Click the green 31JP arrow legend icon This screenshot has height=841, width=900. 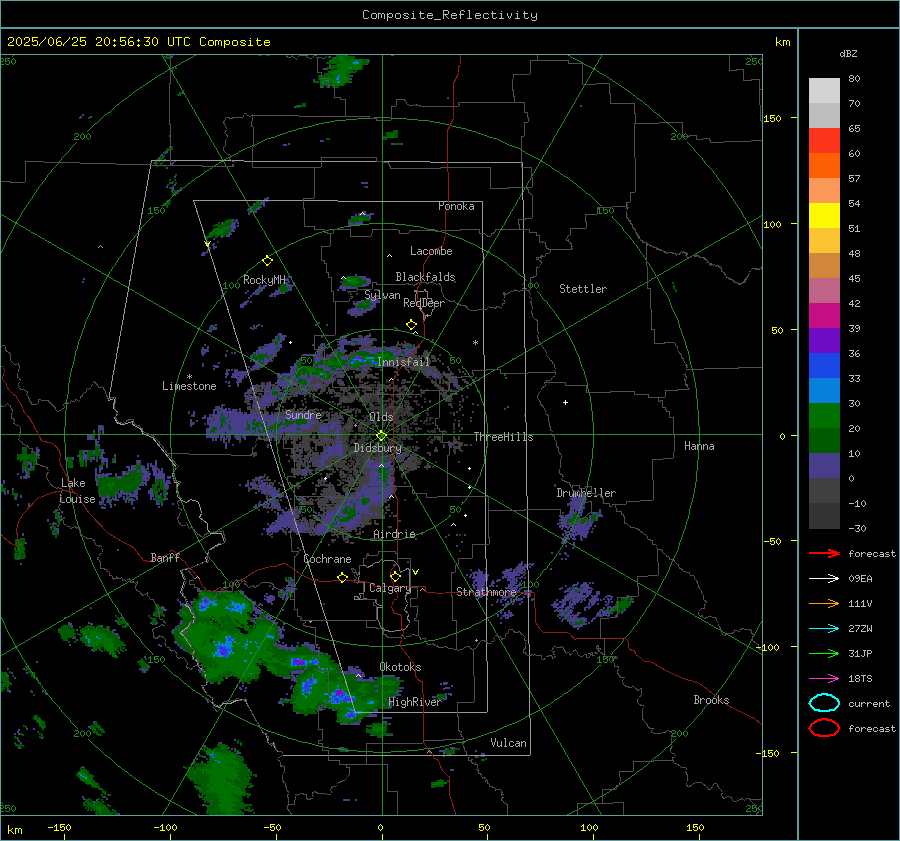(824, 653)
